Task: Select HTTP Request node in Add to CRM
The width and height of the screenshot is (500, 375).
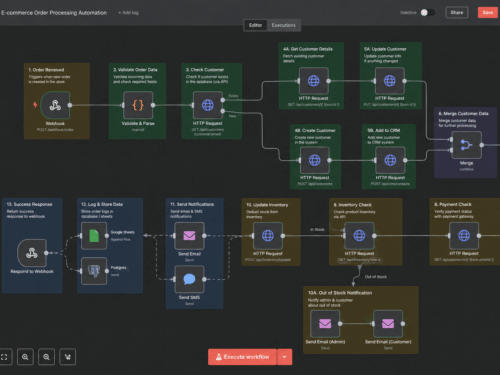Action: tap(390, 160)
